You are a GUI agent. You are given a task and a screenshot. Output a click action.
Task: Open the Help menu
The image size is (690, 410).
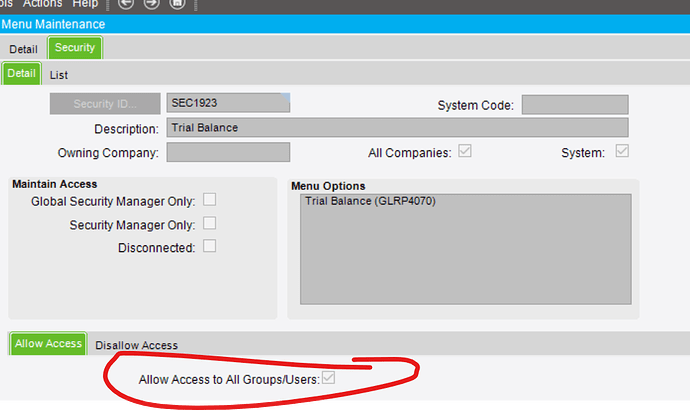click(x=85, y=4)
